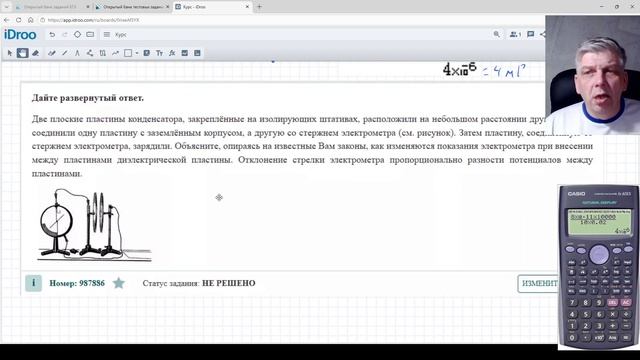Image resolution: width=640 pixels, height=360 pixels.
Task: Click the task number 'Номер: 987886'
Action: coord(77,283)
